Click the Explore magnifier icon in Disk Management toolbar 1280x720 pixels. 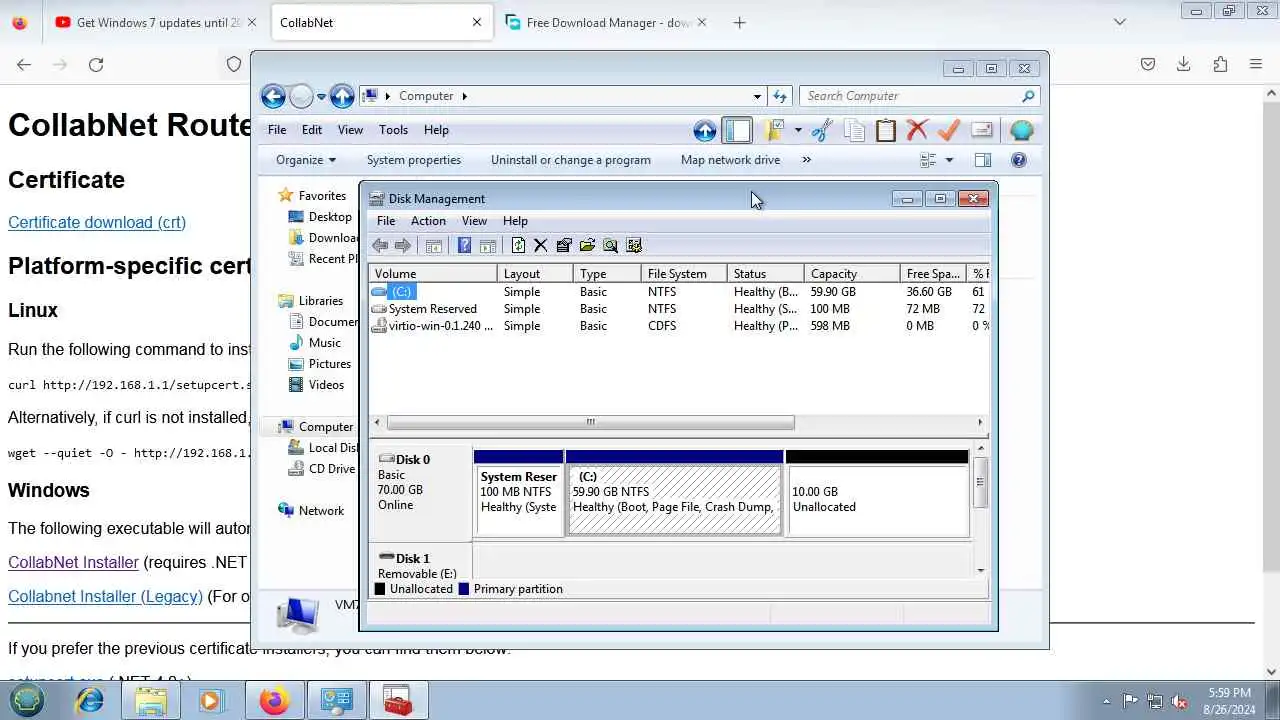(x=610, y=245)
